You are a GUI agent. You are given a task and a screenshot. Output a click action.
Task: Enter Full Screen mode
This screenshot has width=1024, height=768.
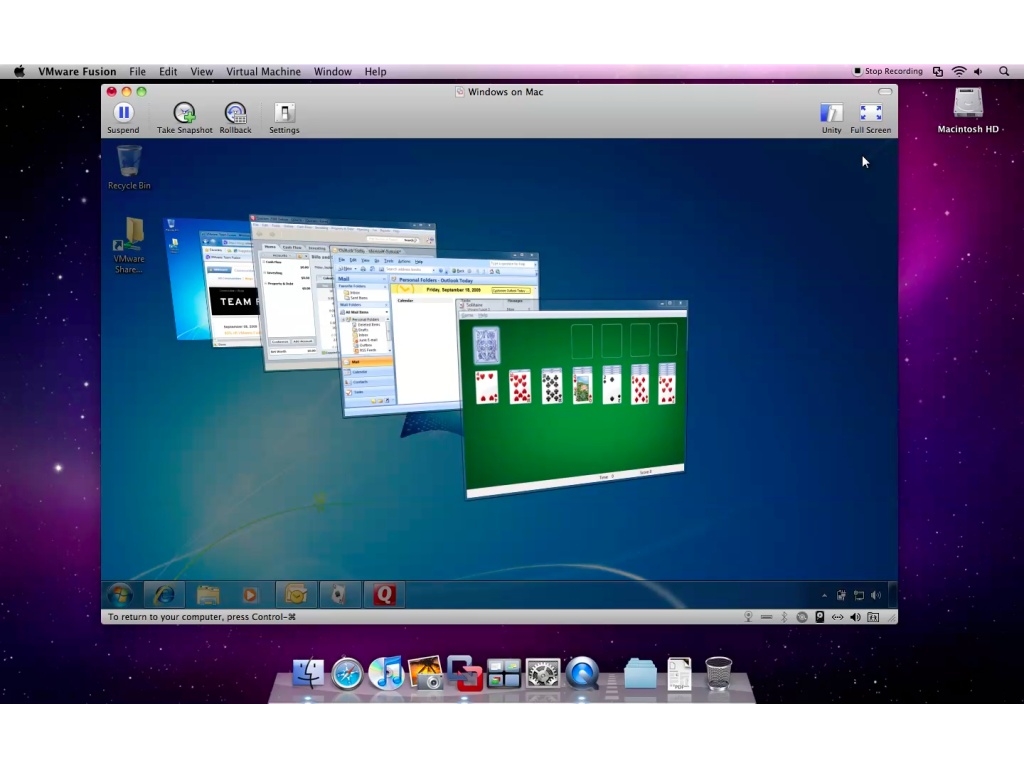871,118
